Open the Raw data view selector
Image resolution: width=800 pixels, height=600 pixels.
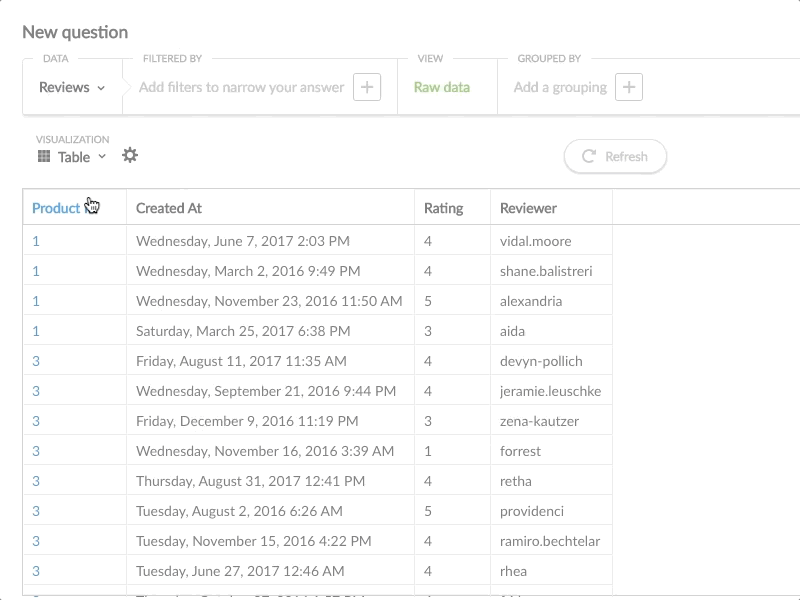coord(441,87)
